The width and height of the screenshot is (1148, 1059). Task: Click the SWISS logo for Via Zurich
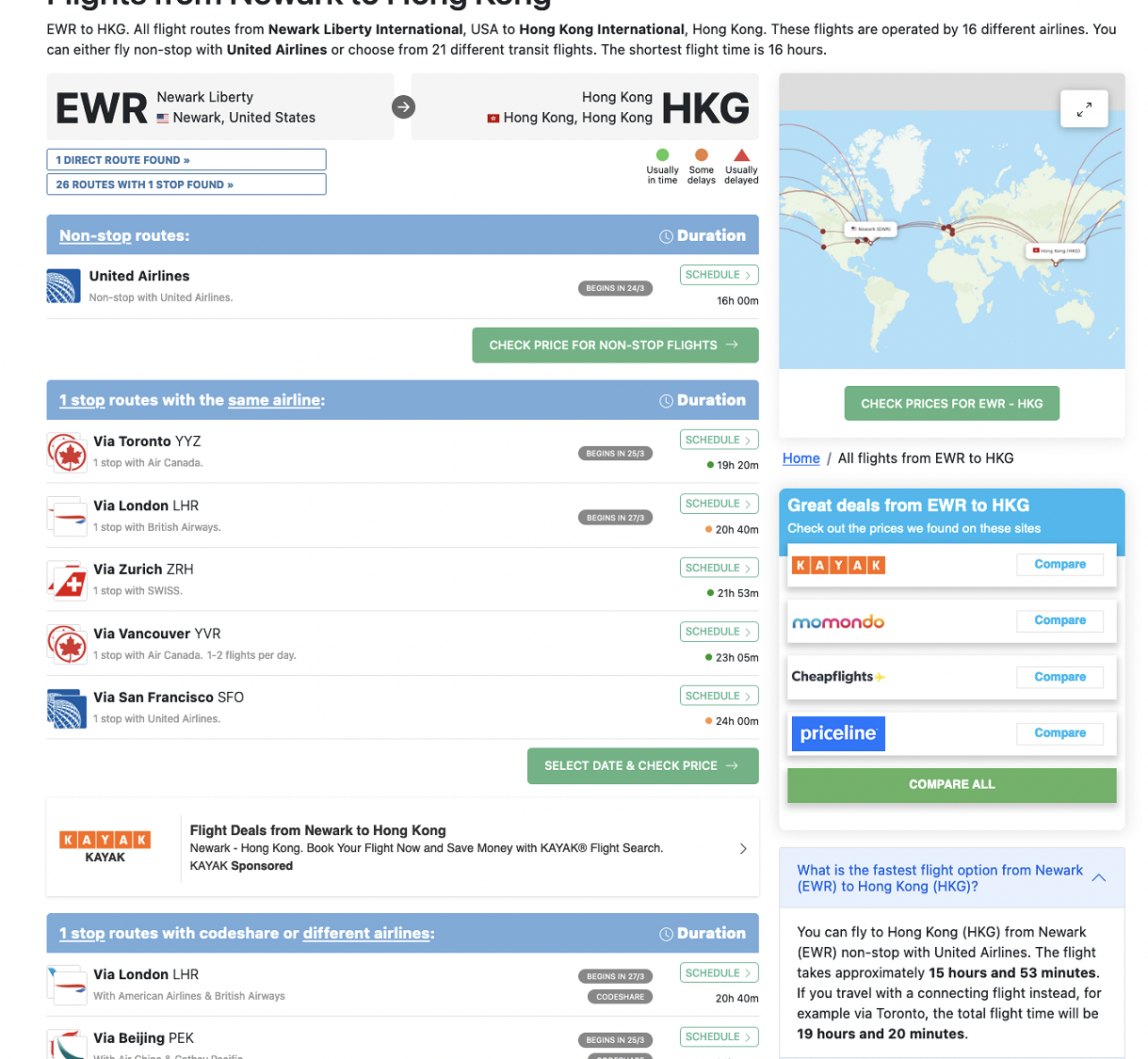67,580
